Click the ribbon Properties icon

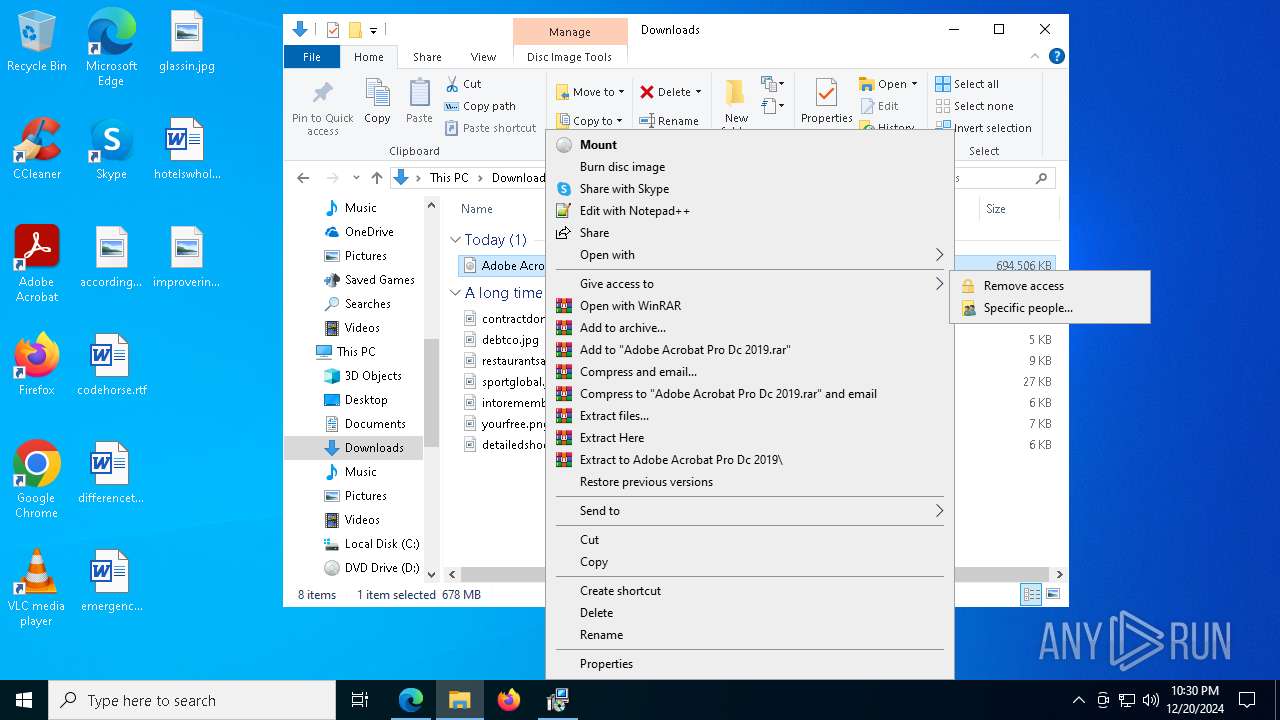pyautogui.click(x=826, y=93)
